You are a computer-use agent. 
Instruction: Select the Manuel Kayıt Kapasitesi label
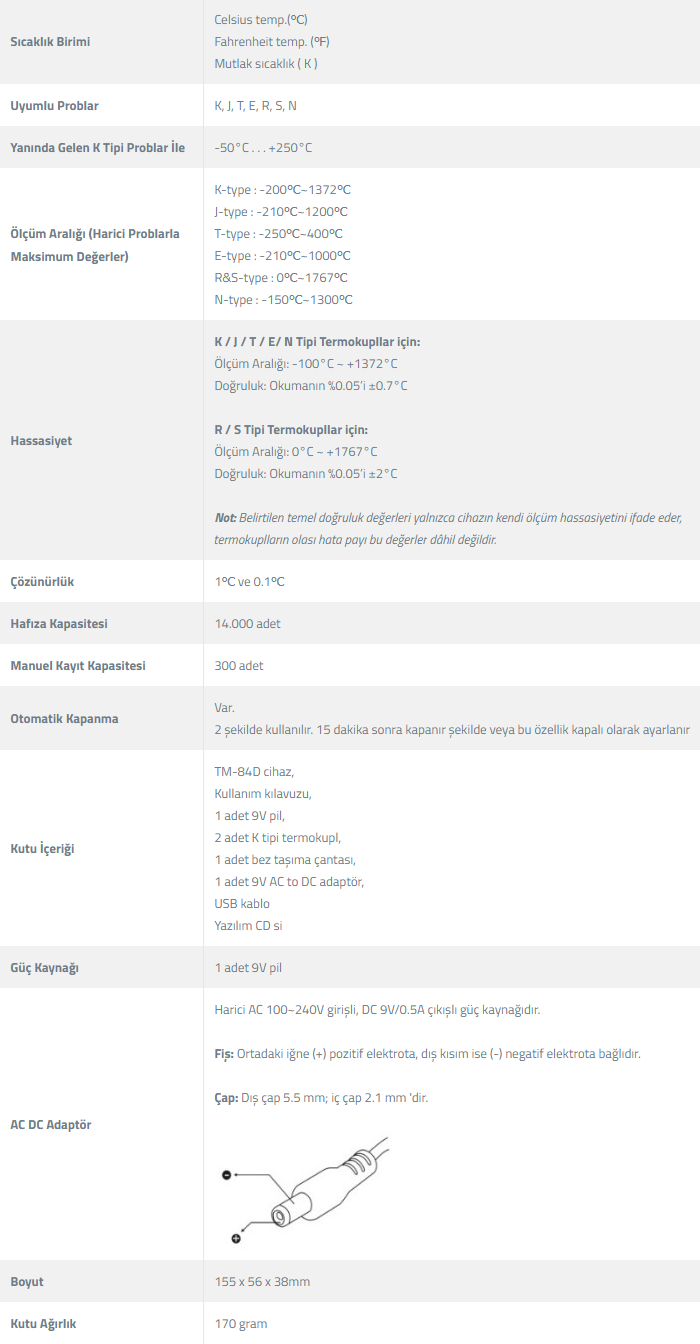pyautogui.click(x=78, y=666)
